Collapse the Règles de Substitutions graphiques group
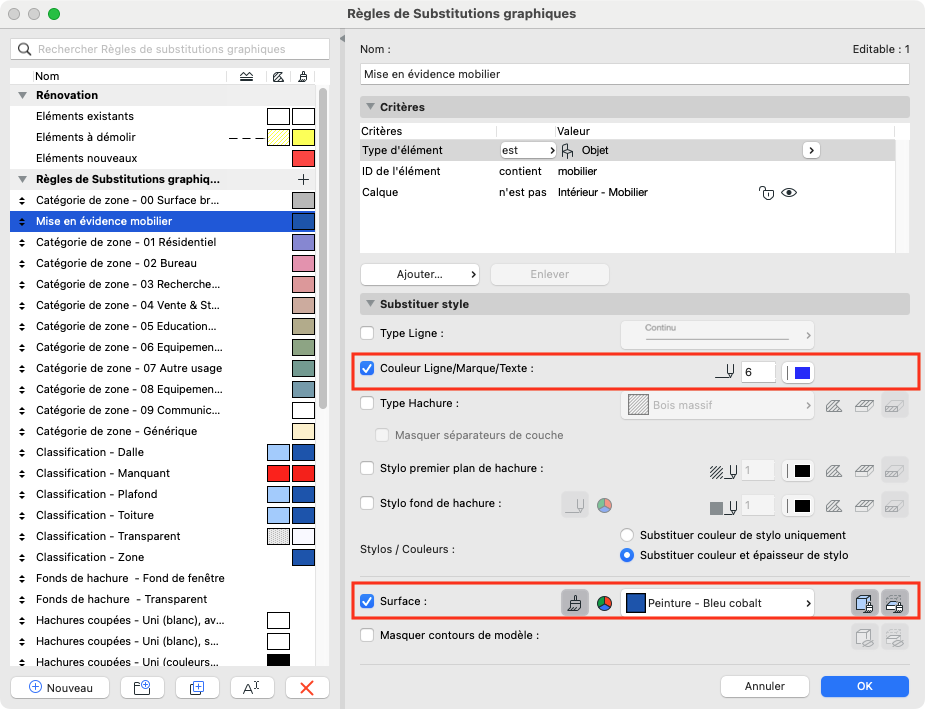The height and width of the screenshot is (709, 925). pyautogui.click(x=22, y=179)
